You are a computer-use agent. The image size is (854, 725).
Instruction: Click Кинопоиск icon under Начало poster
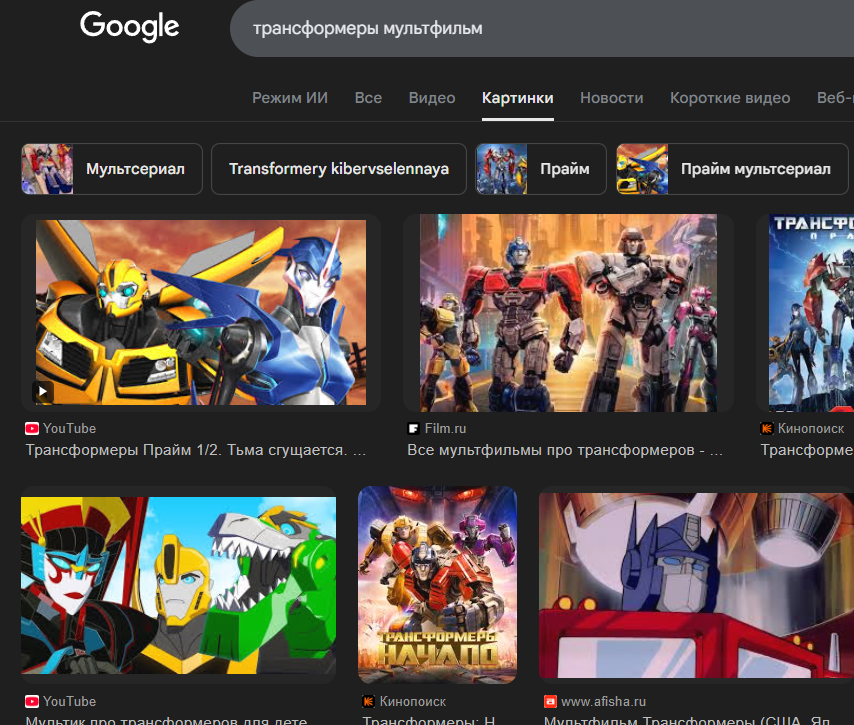pos(369,702)
